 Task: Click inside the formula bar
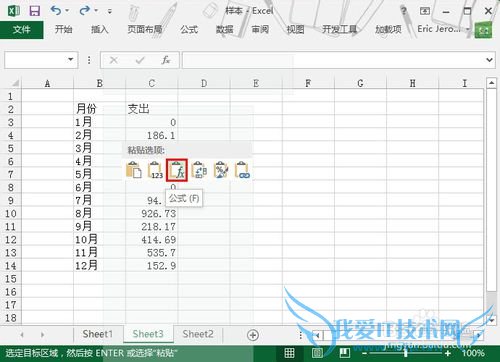(x=333, y=60)
